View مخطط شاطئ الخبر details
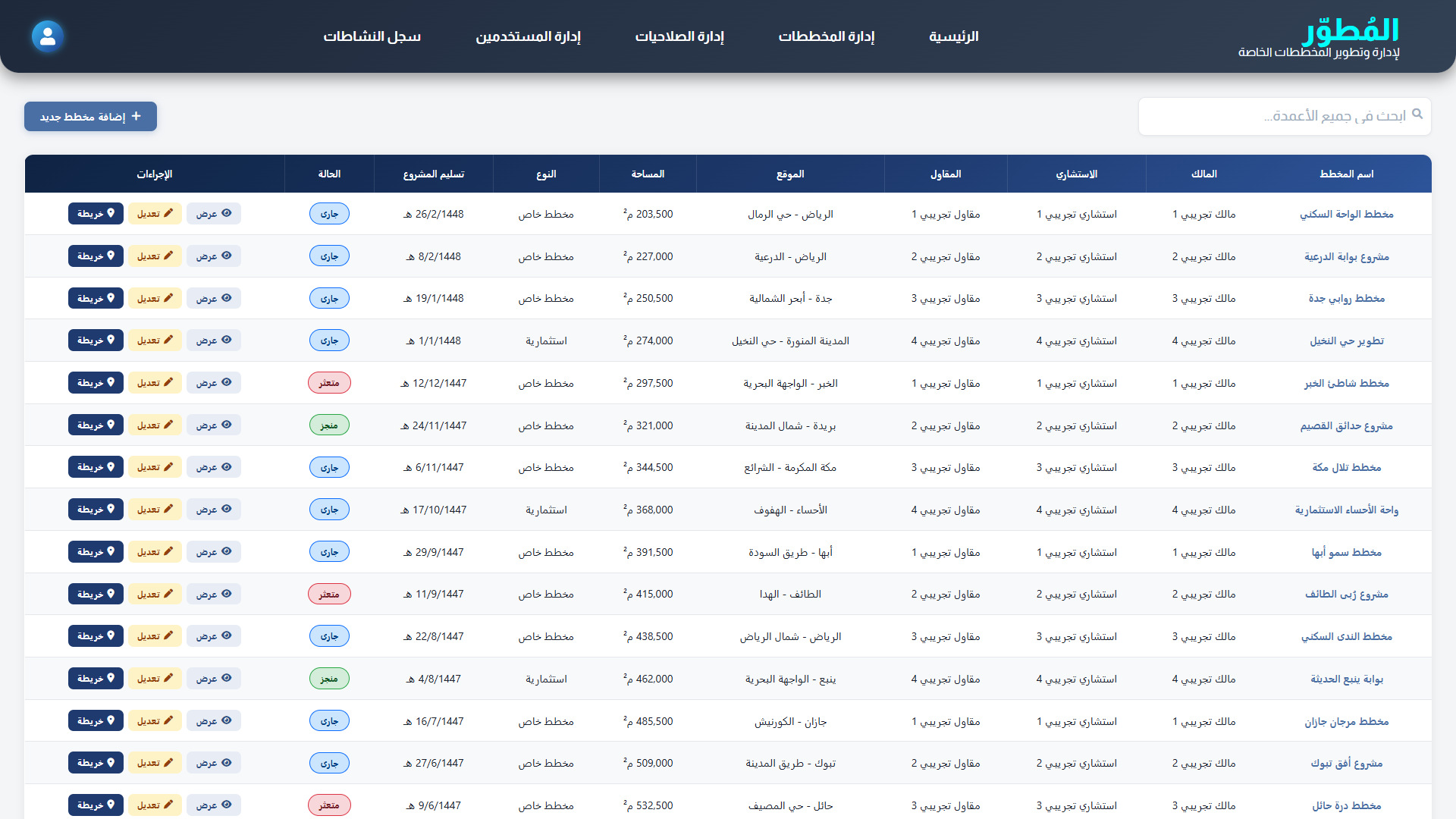 (214, 383)
